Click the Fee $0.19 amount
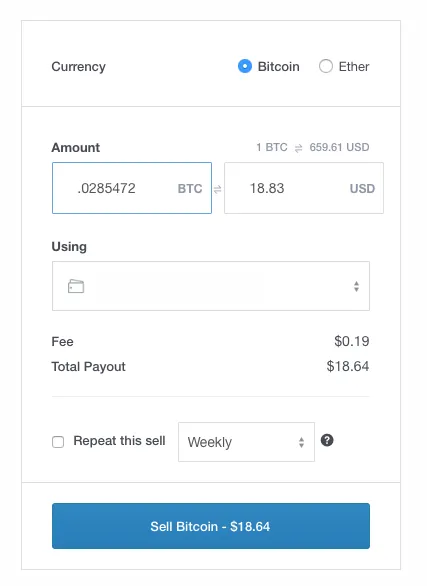The width and height of the screenshot is (427, 586). [x=352, y=341]
